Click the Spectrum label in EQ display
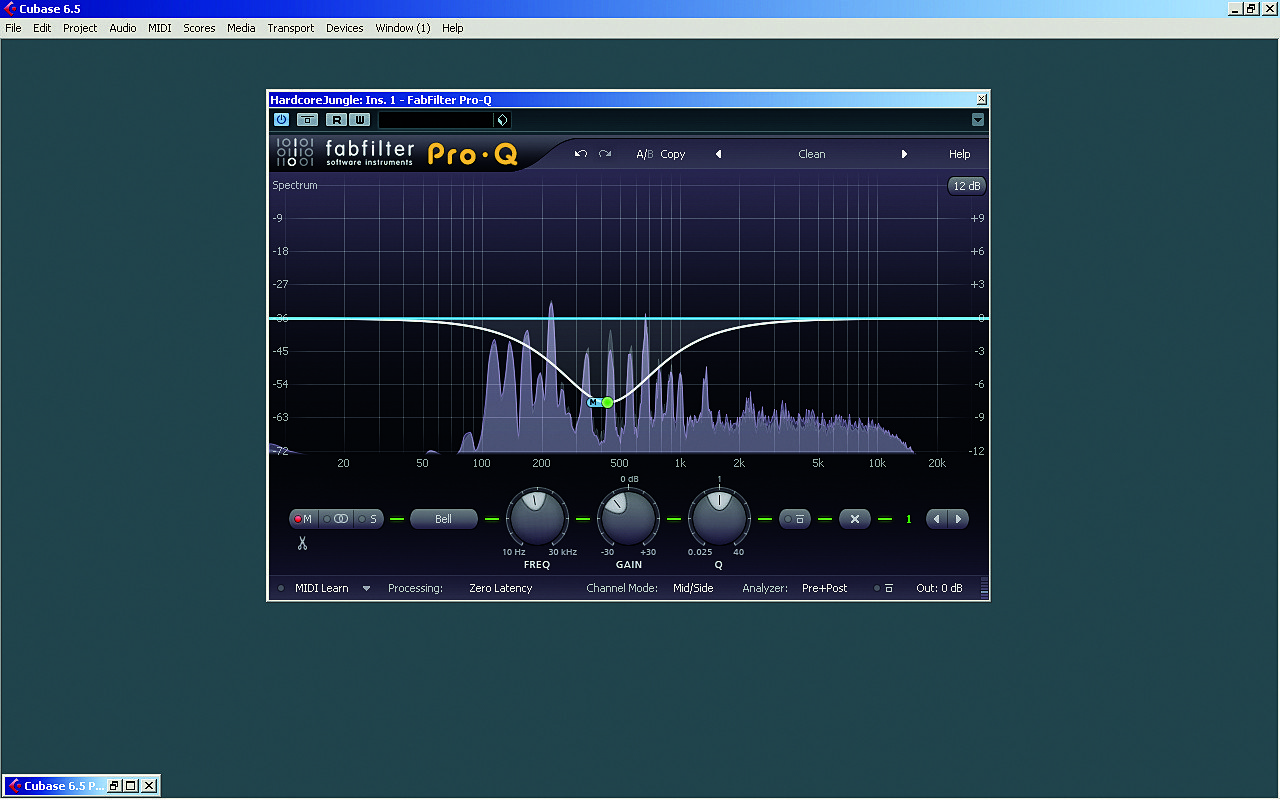This screenshot has width=1280, height=800. point(295,185)
